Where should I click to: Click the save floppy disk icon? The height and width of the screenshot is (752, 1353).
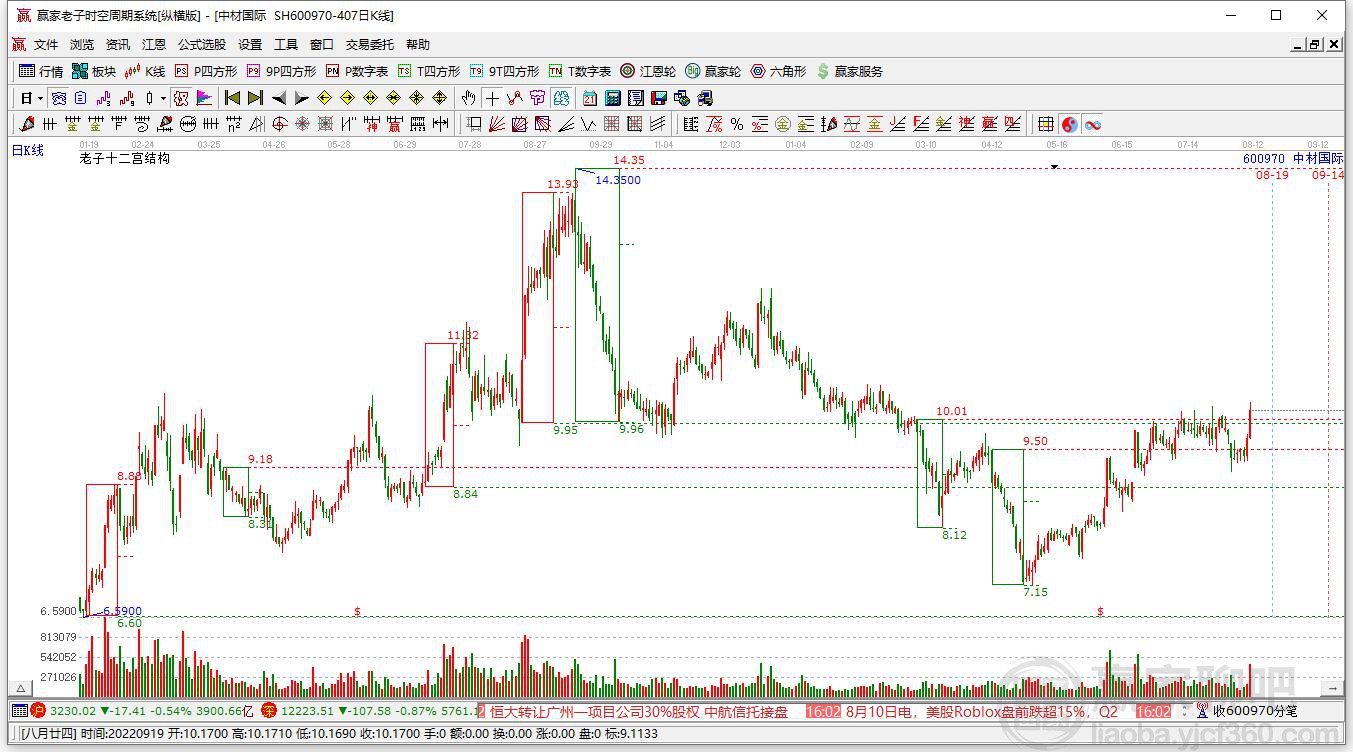pos(659,98)
